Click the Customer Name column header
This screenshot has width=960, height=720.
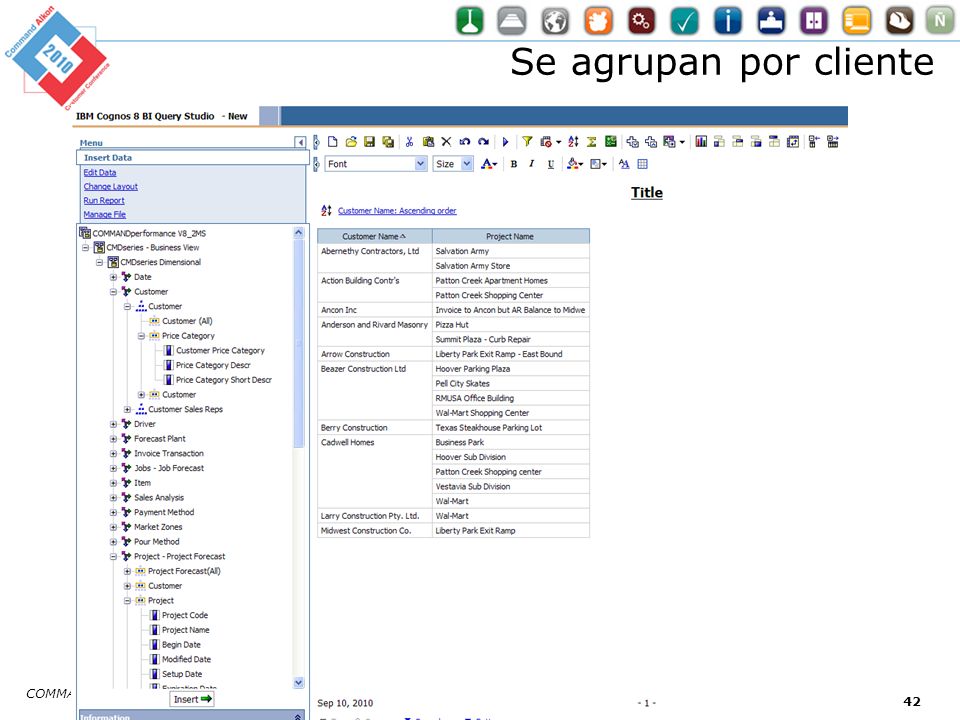click(x=375, y=236)
